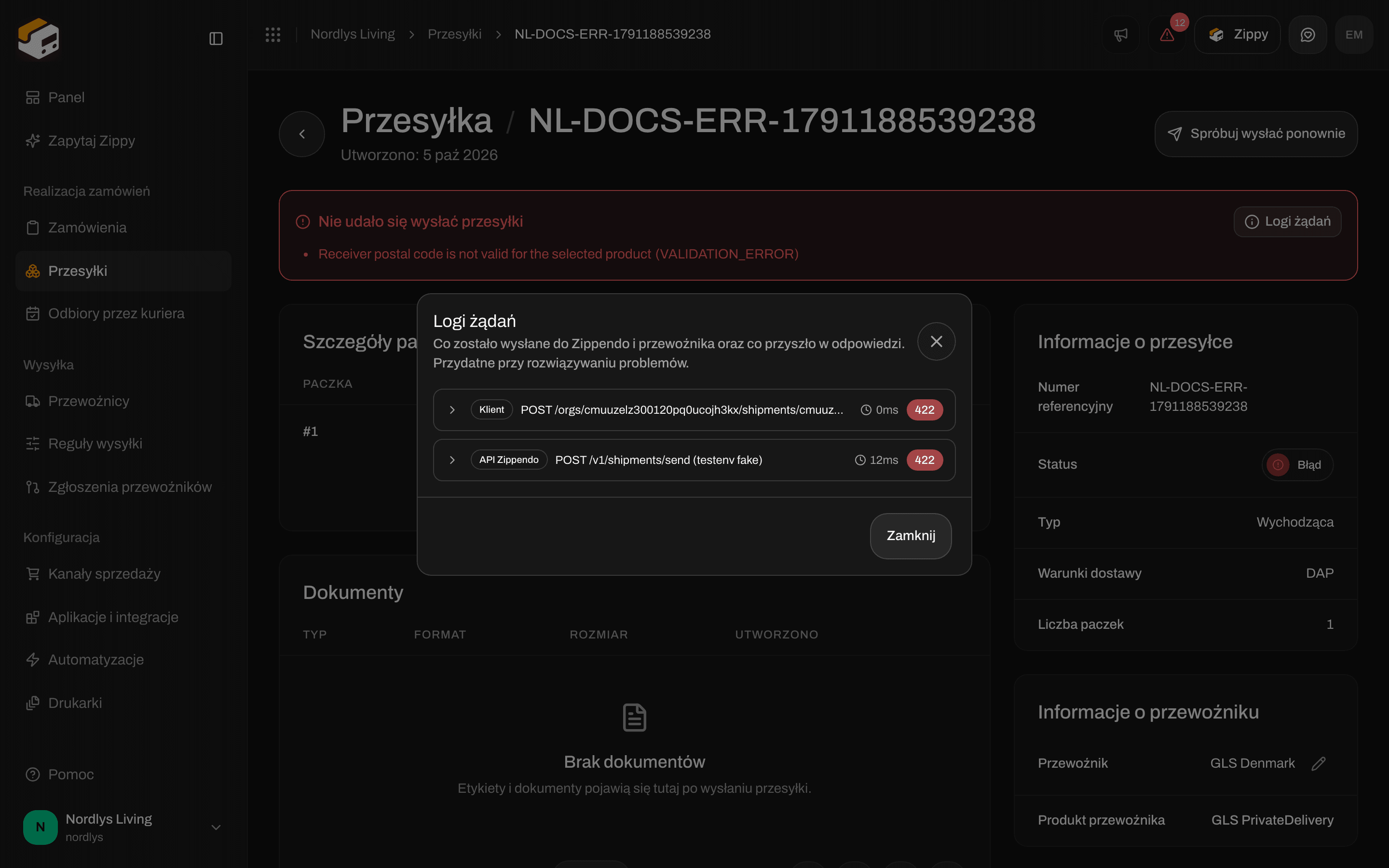The image size is (1389, 868).
Task: Open Drukarki in the sidebar
Action: point(123,703)
